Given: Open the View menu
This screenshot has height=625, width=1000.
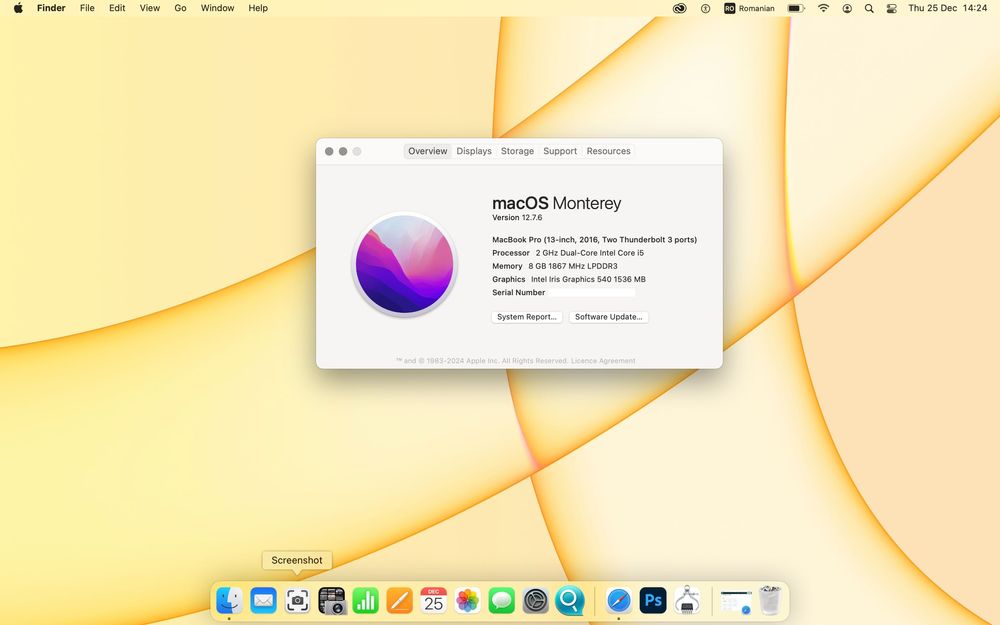Looking at the screenshot, I should pyautogui.click(x=150, y=8).
